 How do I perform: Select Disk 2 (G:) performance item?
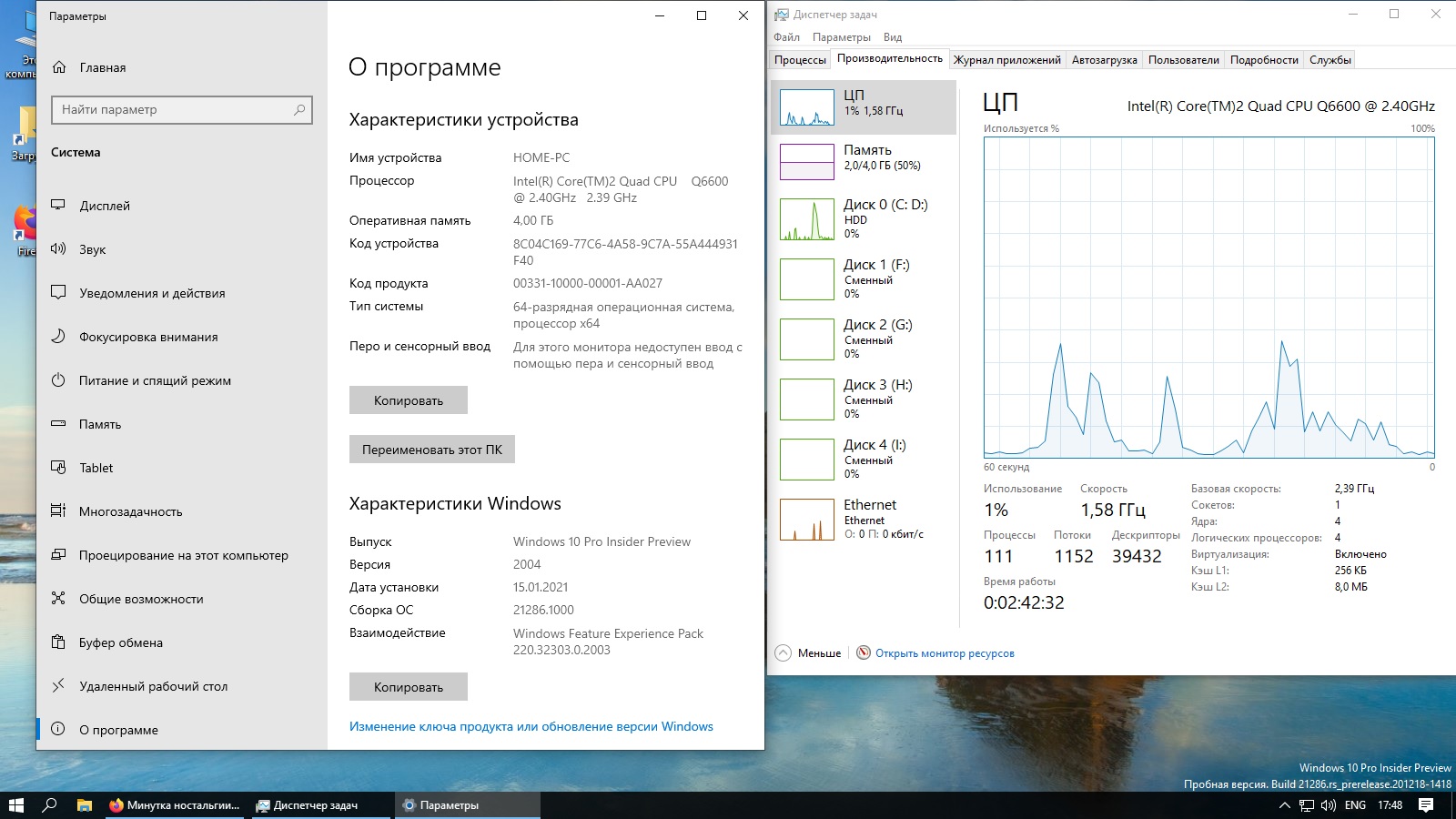point(863,339)
